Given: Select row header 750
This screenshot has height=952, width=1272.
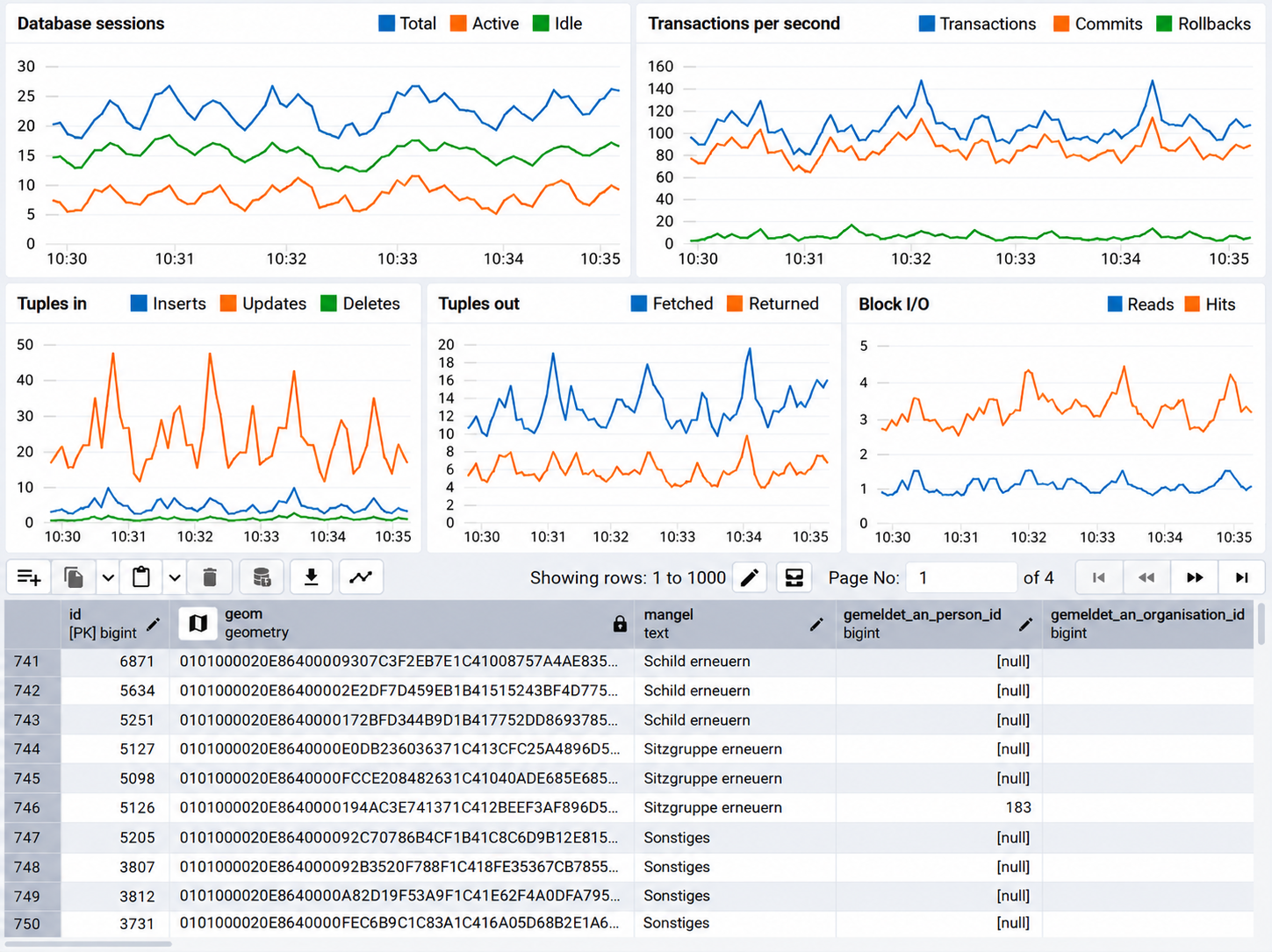Looking at the screenshot, I should click(x=32, y=923).
